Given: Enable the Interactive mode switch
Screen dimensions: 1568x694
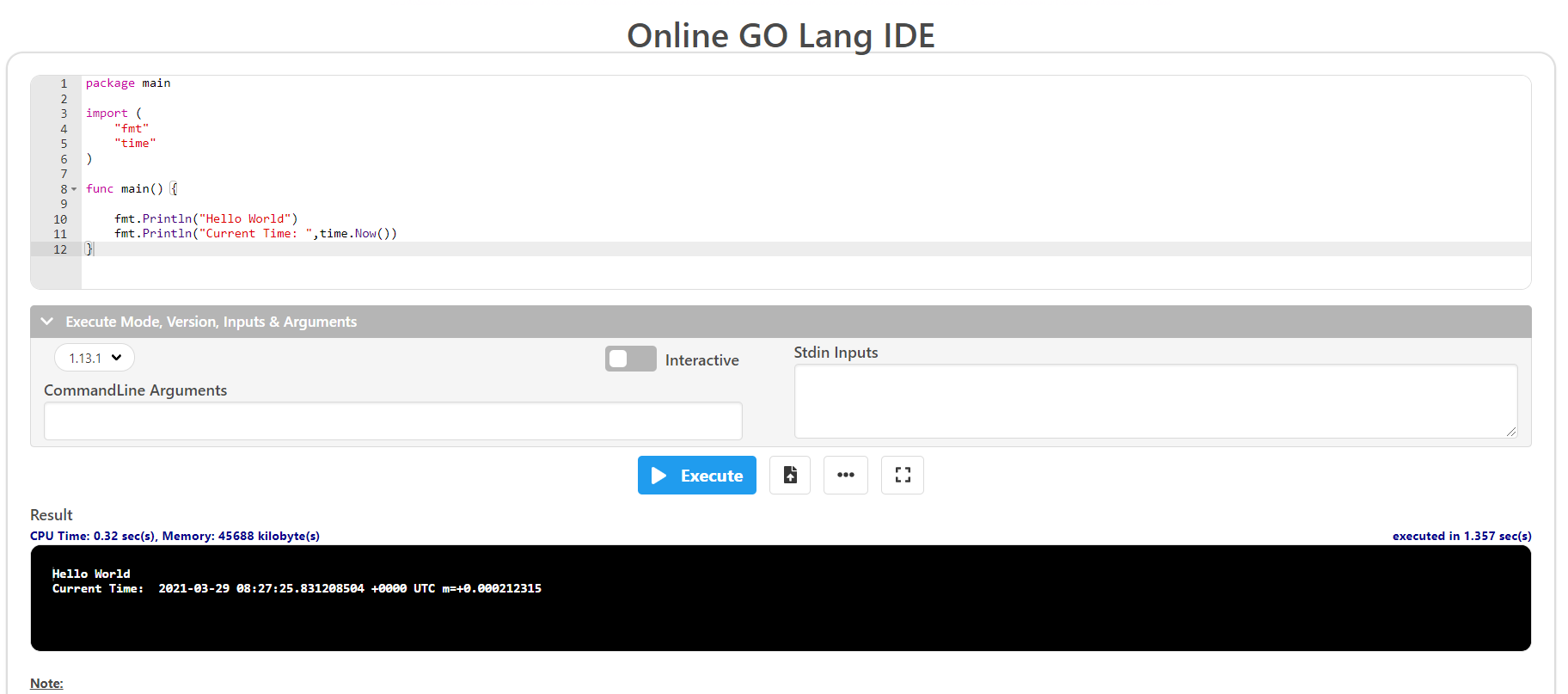Looking at the screenshot, I should (x=630, y=359).
